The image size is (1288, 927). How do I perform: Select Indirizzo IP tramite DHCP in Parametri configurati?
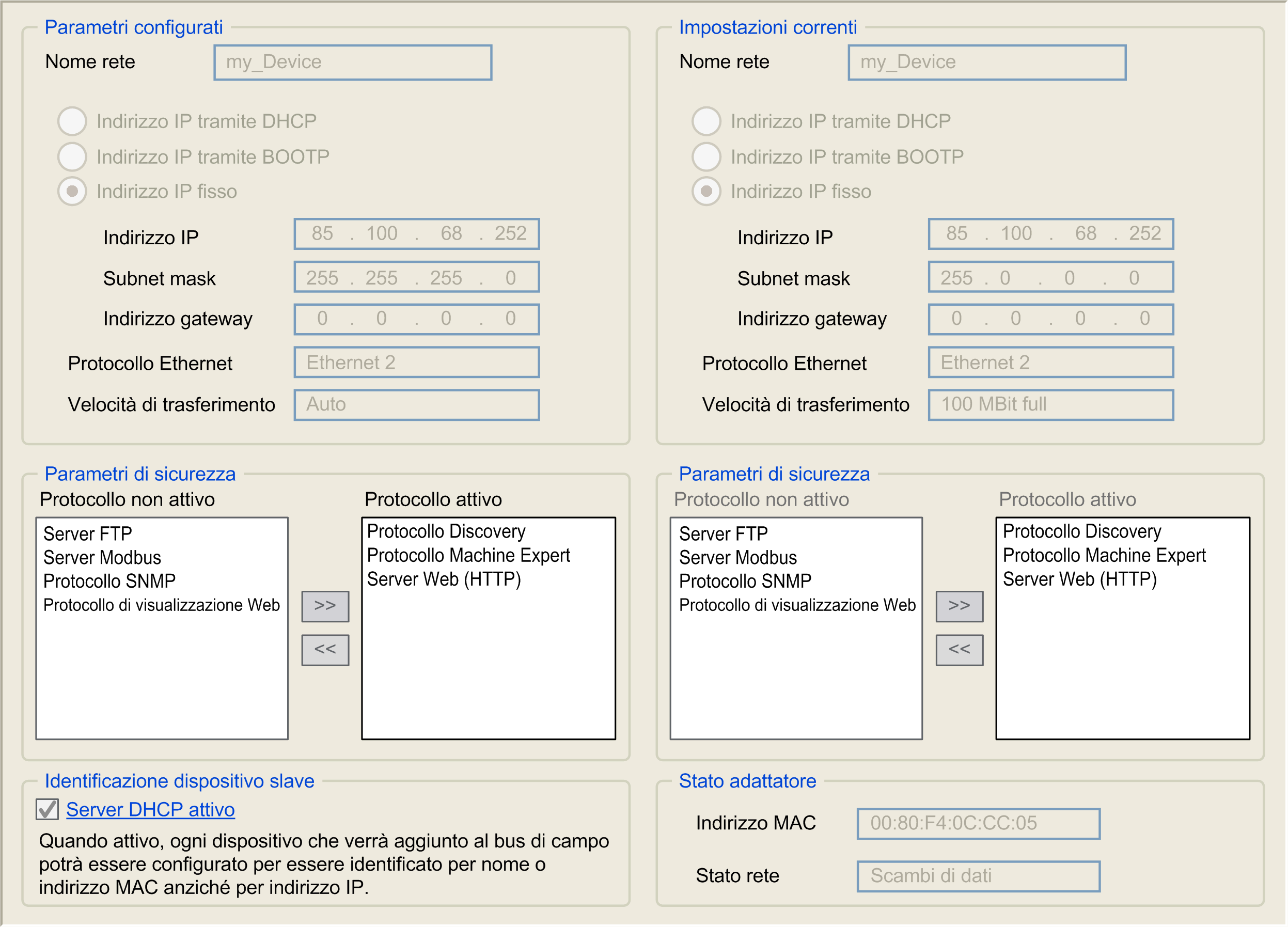click(72, 121)
